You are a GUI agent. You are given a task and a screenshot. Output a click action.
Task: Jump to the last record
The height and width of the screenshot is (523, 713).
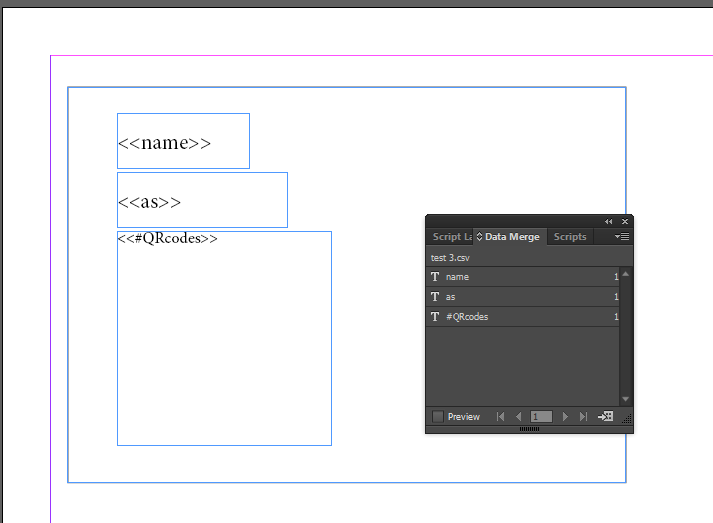(583, 417)
